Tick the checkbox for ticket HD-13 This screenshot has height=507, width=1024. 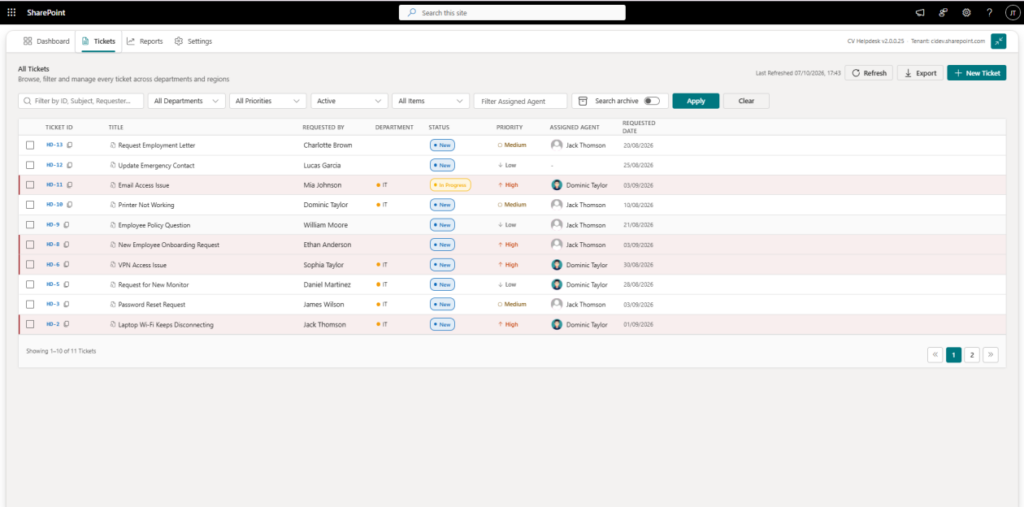pos(30,145)
